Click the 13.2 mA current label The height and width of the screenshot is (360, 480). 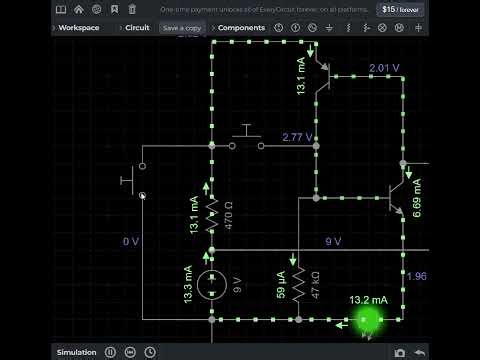coord(368,300)
